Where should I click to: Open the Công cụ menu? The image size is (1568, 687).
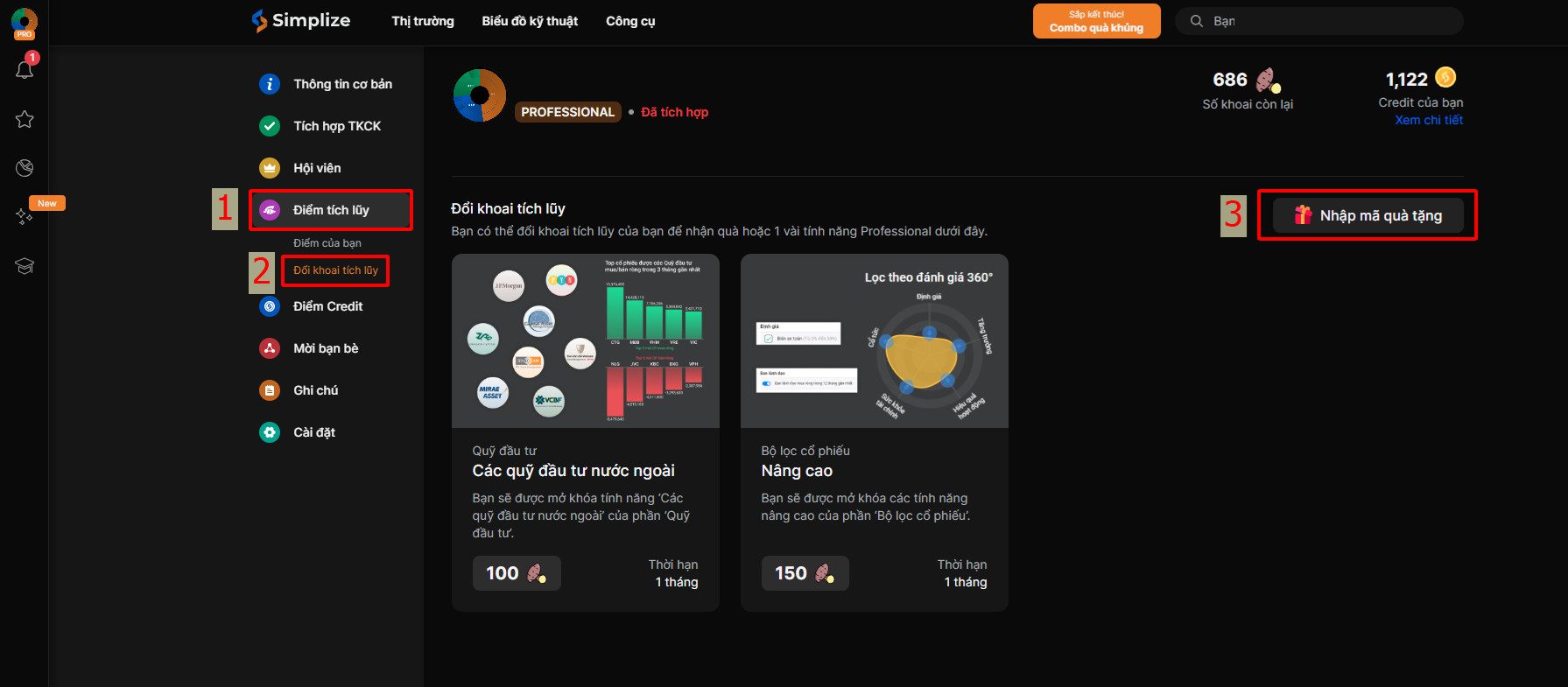630,21
